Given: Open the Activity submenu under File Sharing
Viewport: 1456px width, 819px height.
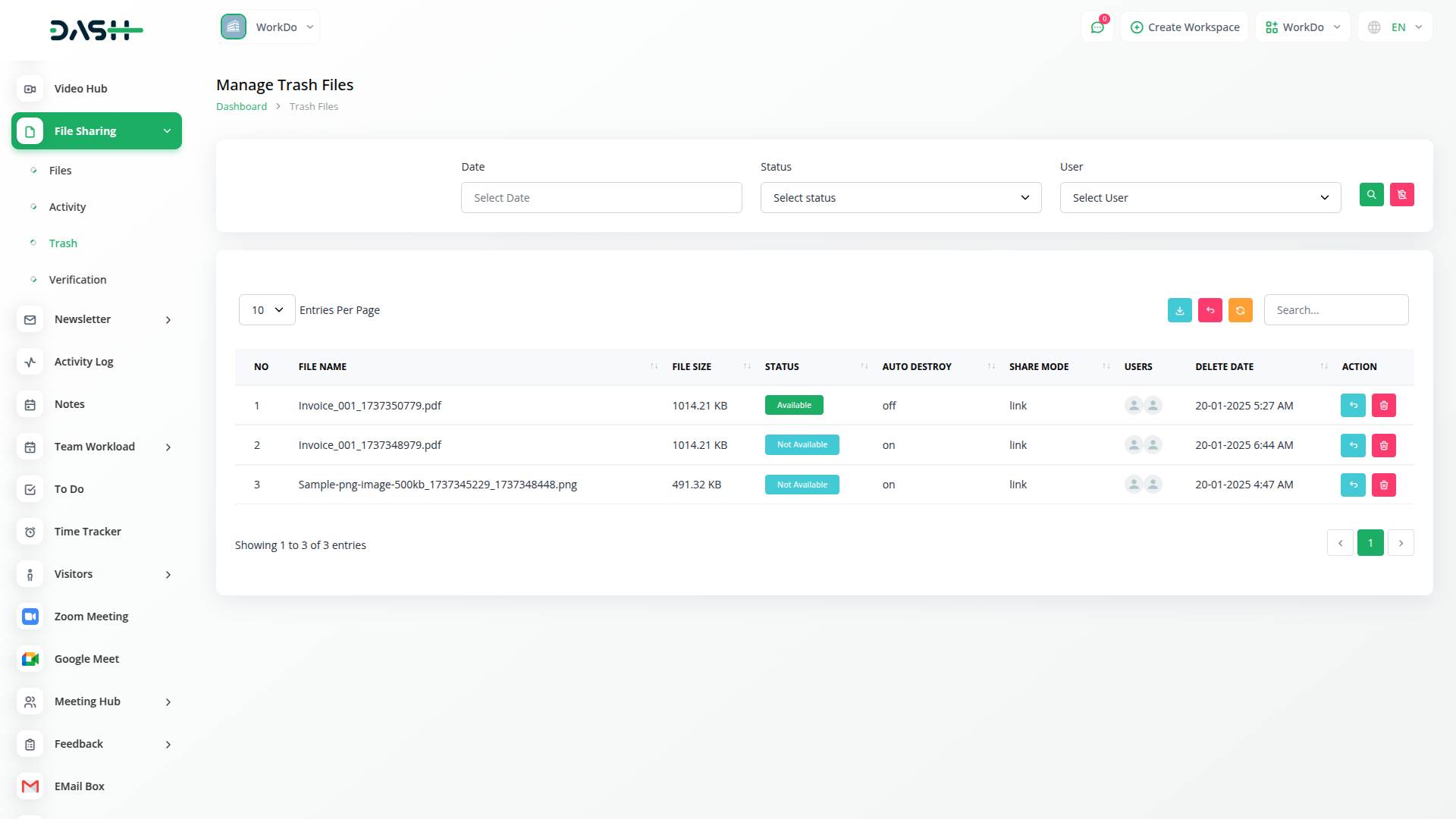Looking at the screenshot, I should [x=67, y=207].
